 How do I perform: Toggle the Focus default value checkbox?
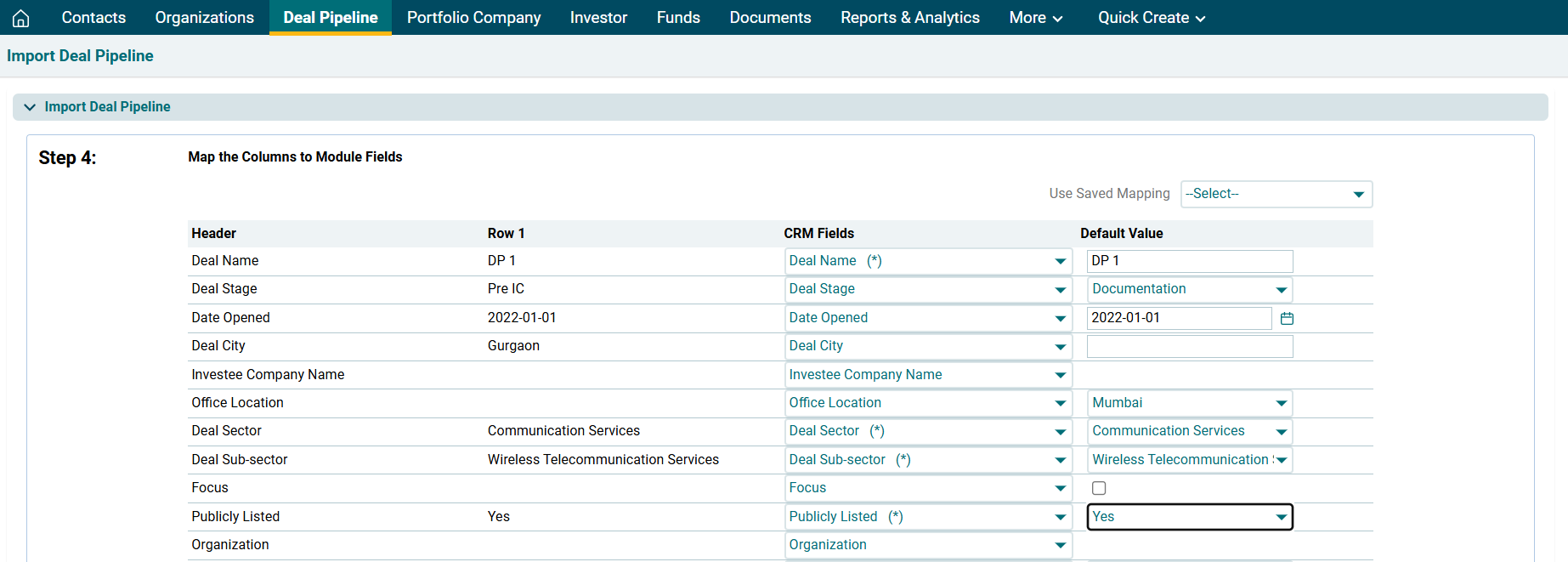(x=1099, y=488)
